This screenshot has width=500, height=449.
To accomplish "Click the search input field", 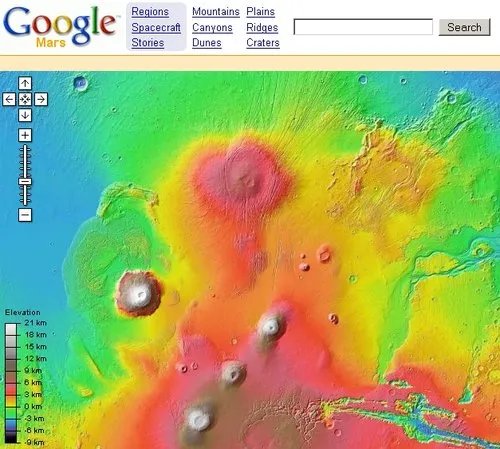I will click(363, 27).
